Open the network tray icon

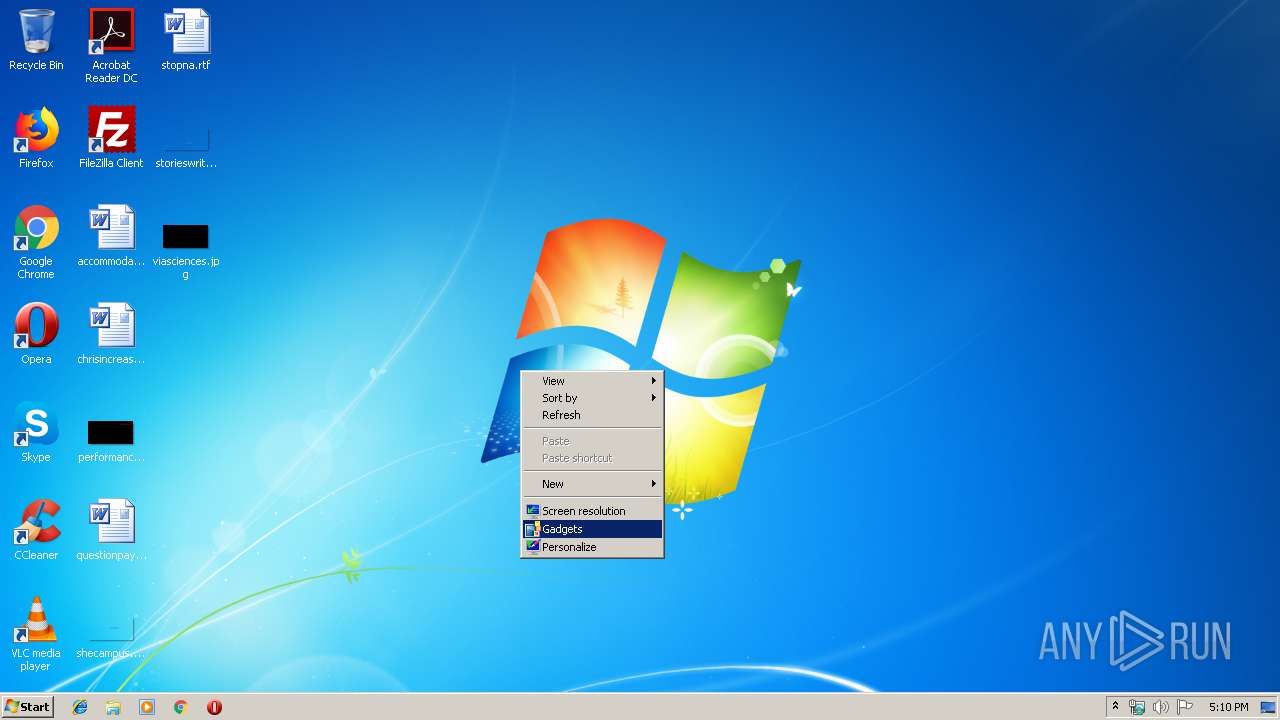tap(1137, 707)
